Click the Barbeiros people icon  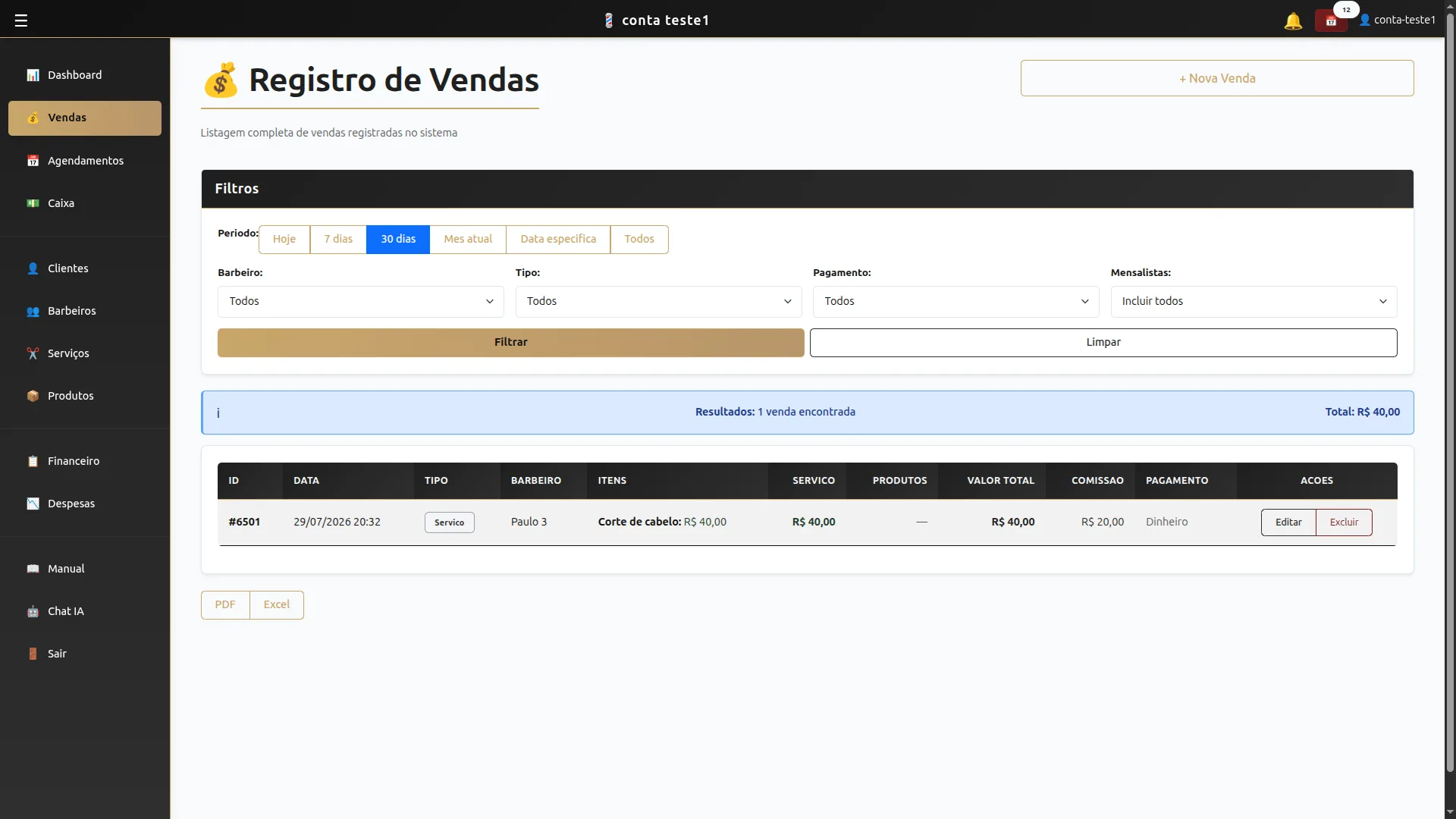(x=33, y=311)
